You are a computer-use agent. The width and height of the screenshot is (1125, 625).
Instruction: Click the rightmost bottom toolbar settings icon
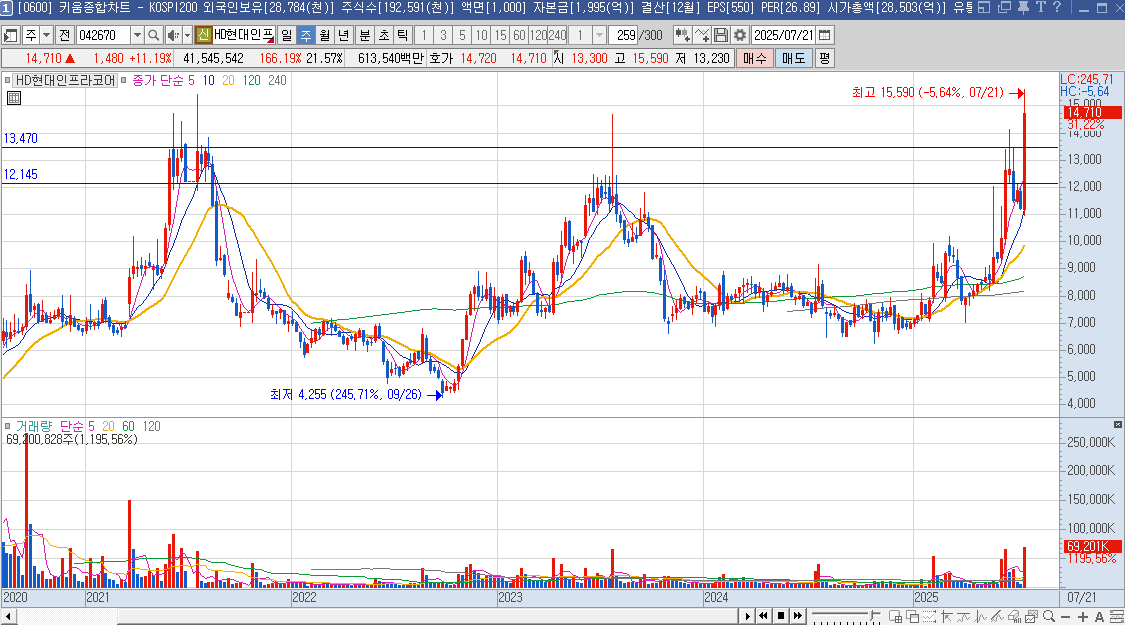click(1116, 616)
